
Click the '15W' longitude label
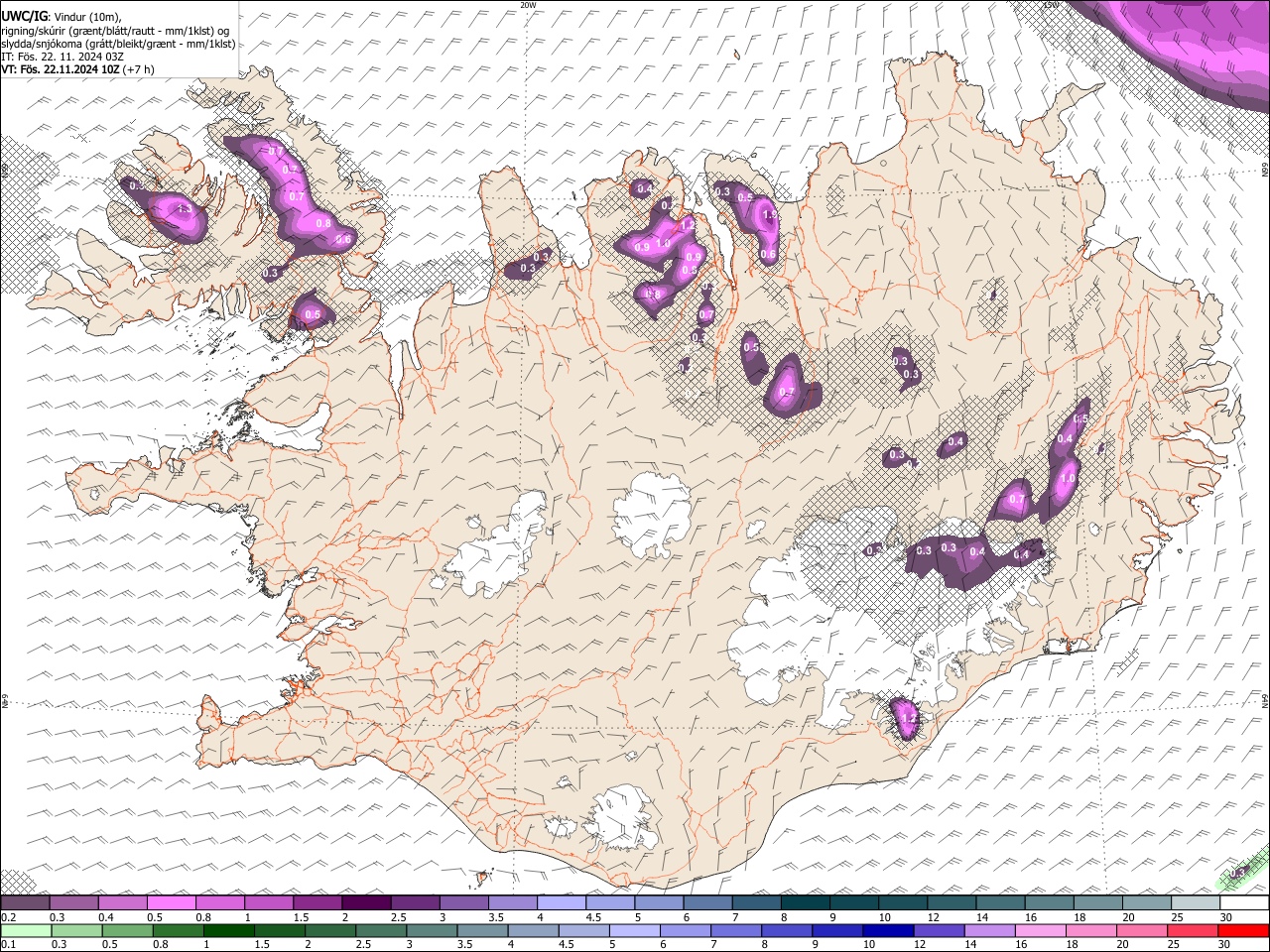(x=1052, y=5)
